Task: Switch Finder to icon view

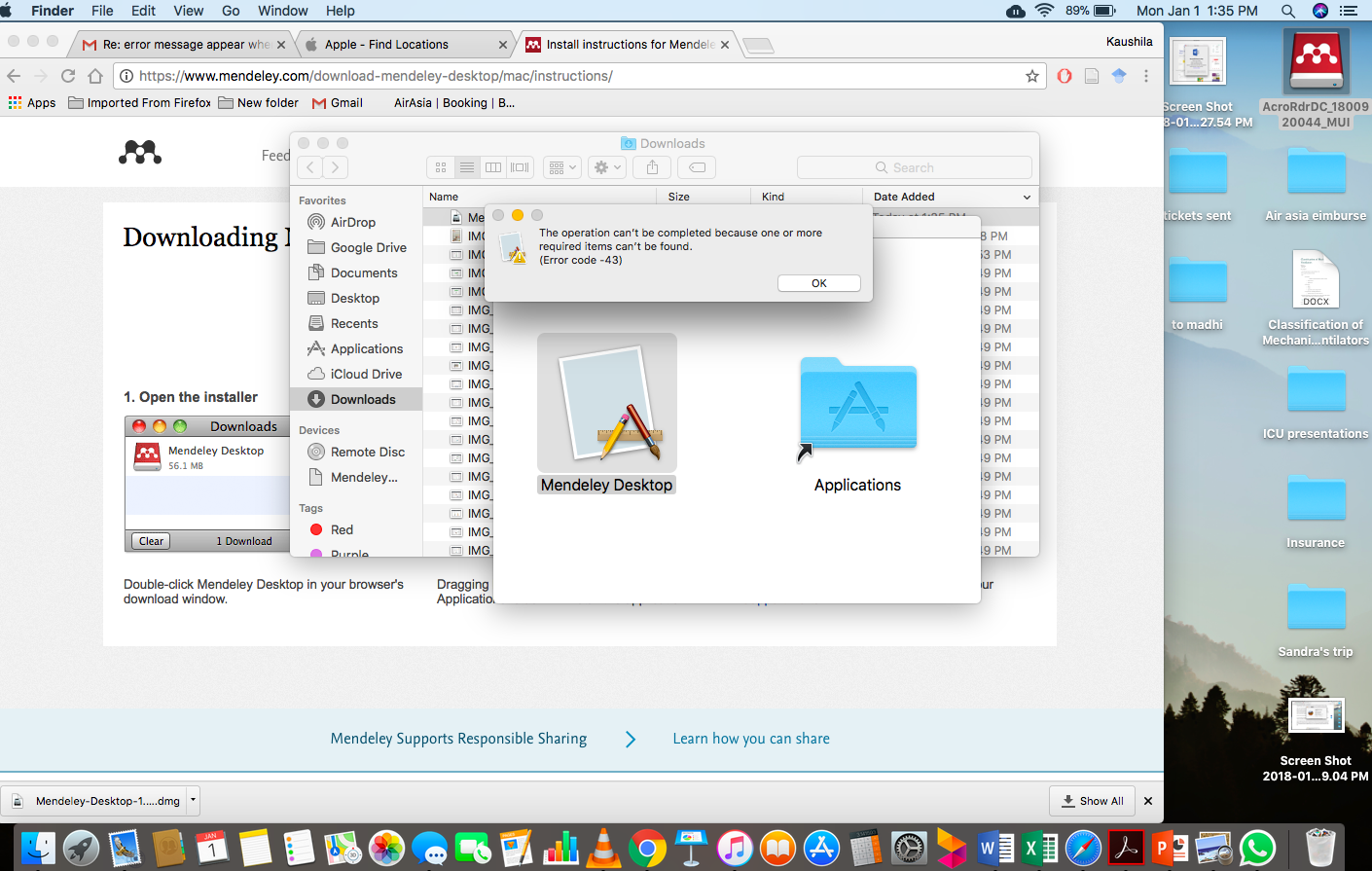Action: point(441,167)
